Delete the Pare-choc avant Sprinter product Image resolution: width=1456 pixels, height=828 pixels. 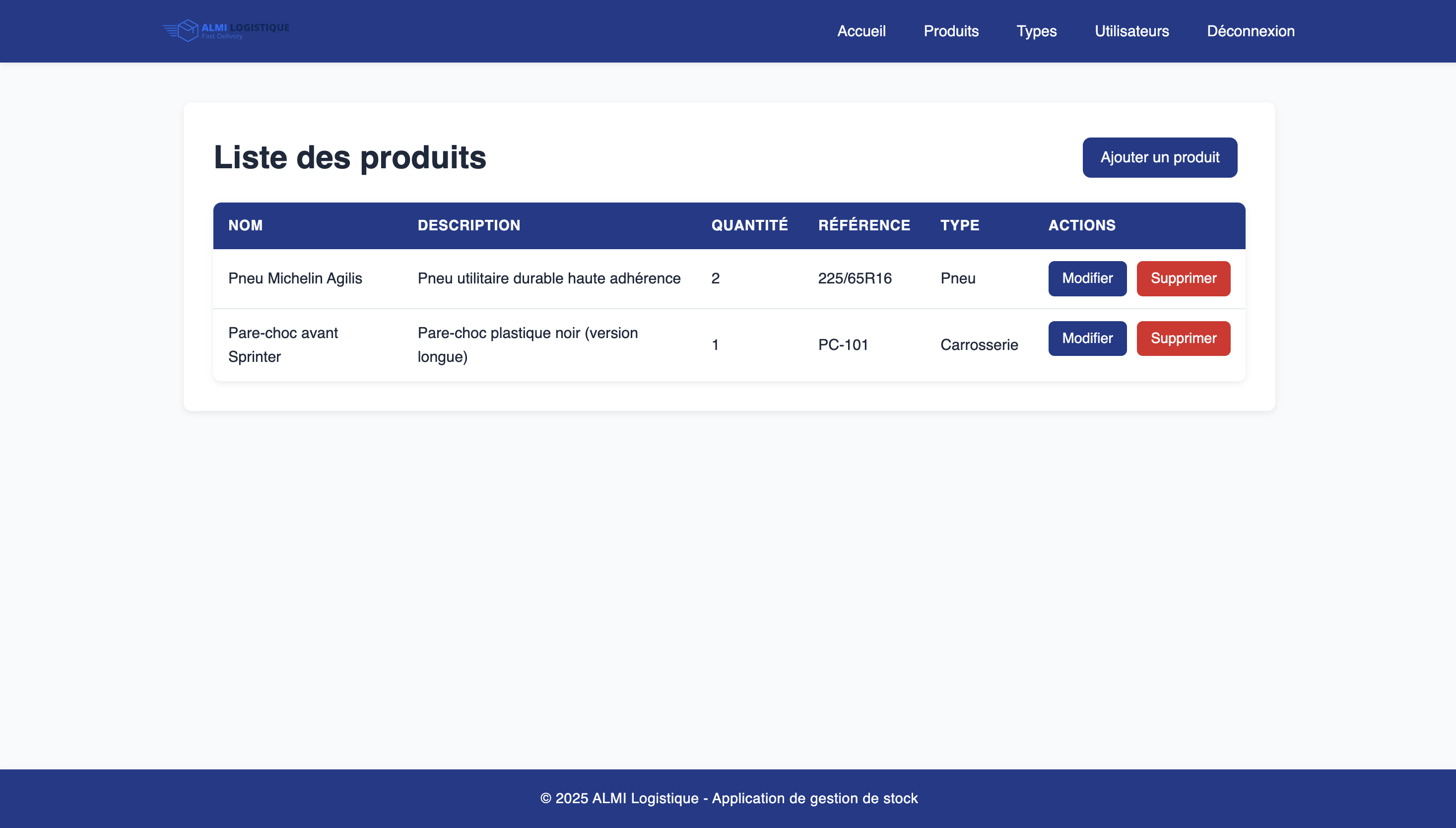coord(1183,338)
